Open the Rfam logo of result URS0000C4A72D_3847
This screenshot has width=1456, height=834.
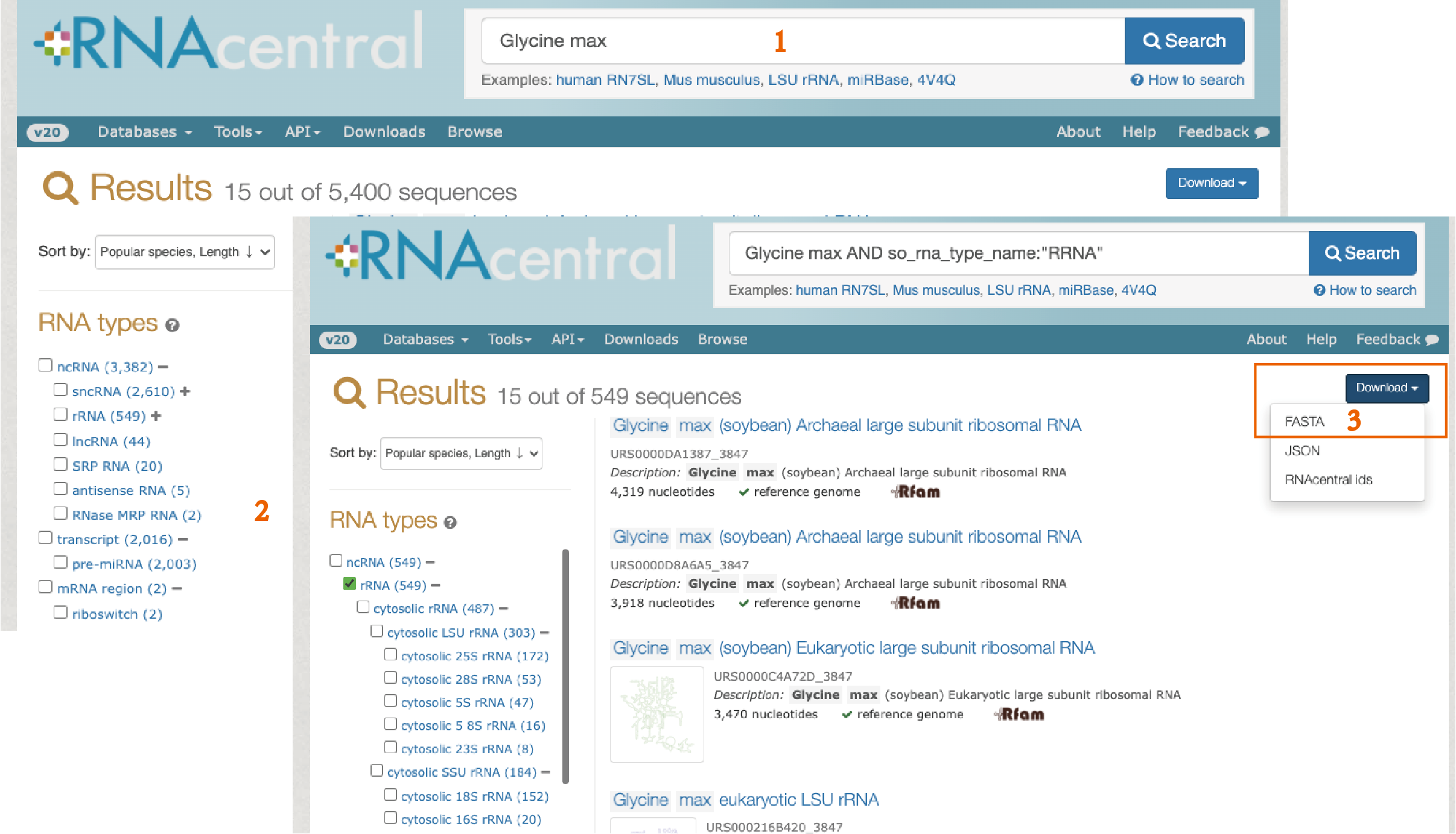point(1019,715)
